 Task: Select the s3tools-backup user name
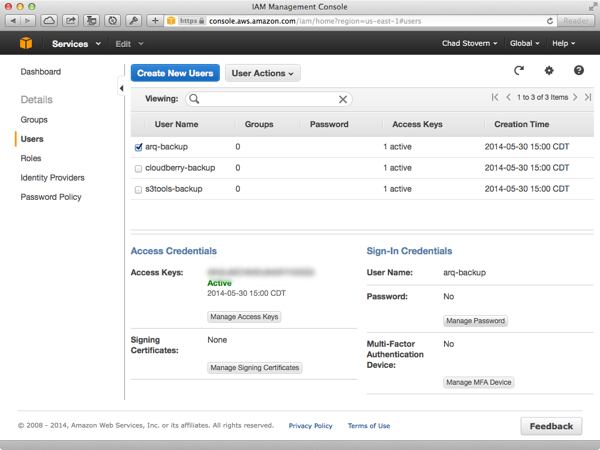coord(174,189)
